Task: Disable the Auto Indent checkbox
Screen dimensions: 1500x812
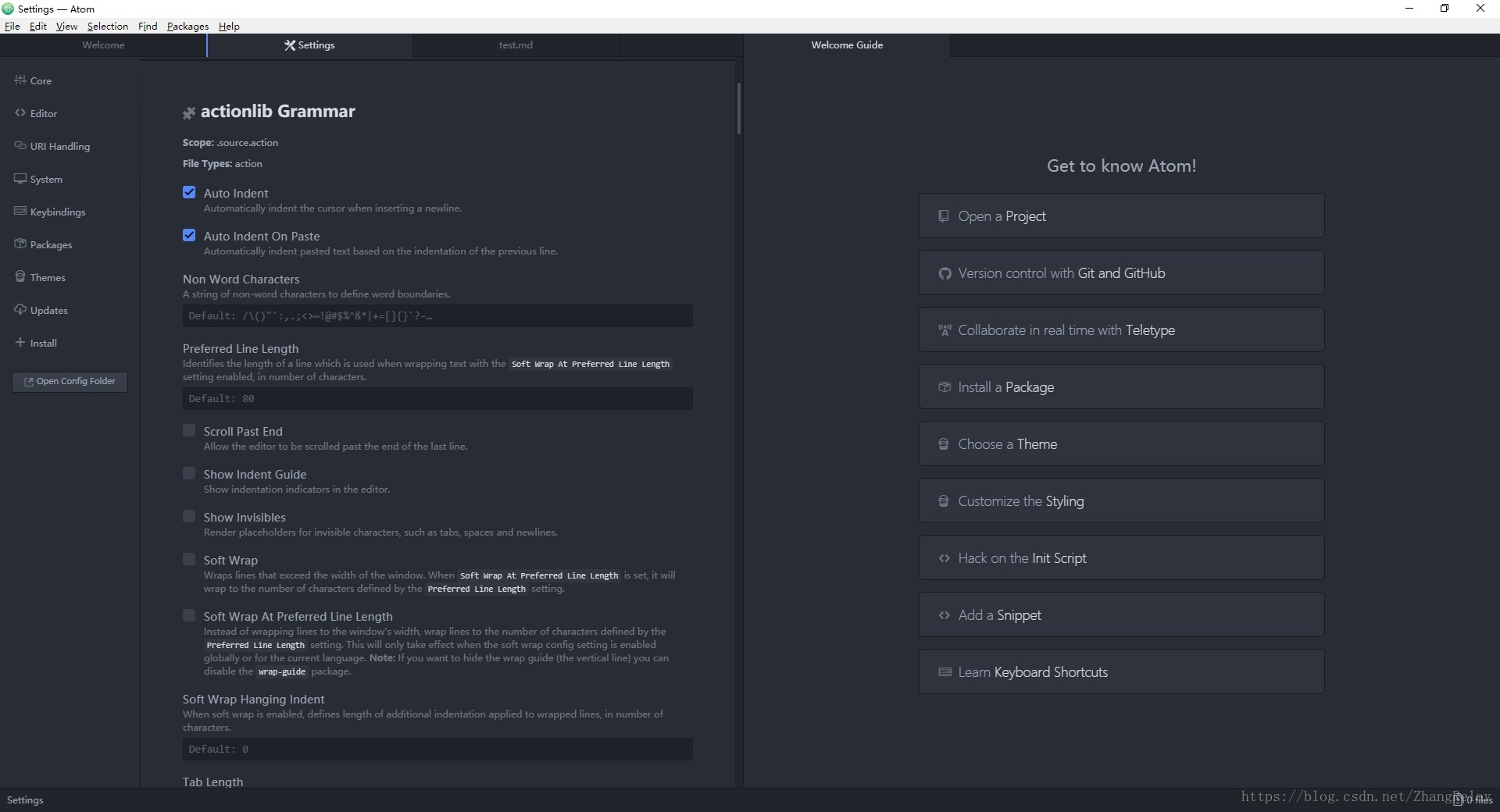Action: [189, 192]
